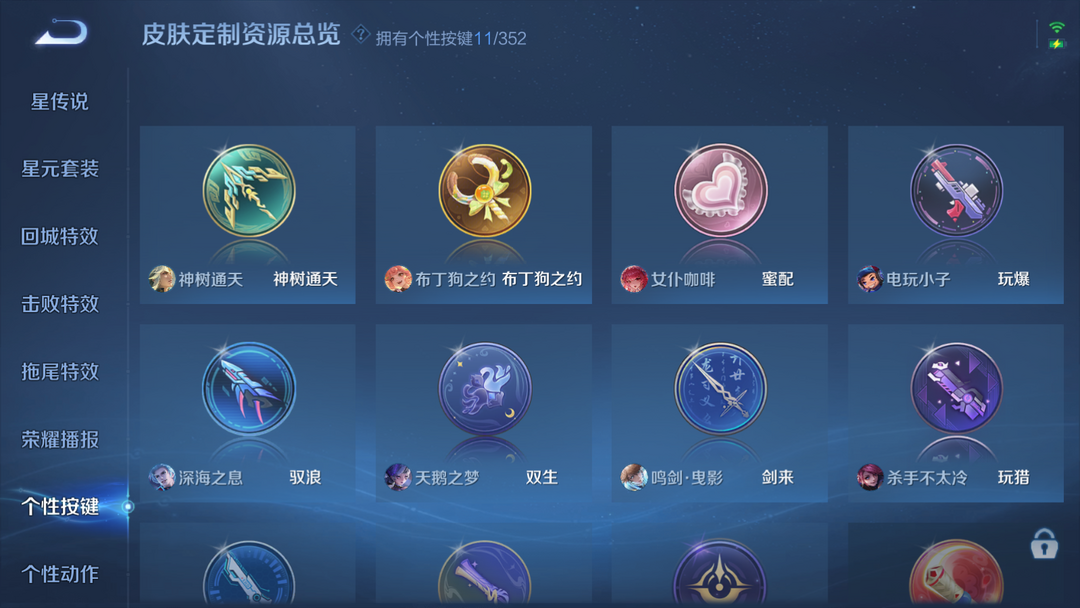Select the 个性动作 tab

coord(60,574)
